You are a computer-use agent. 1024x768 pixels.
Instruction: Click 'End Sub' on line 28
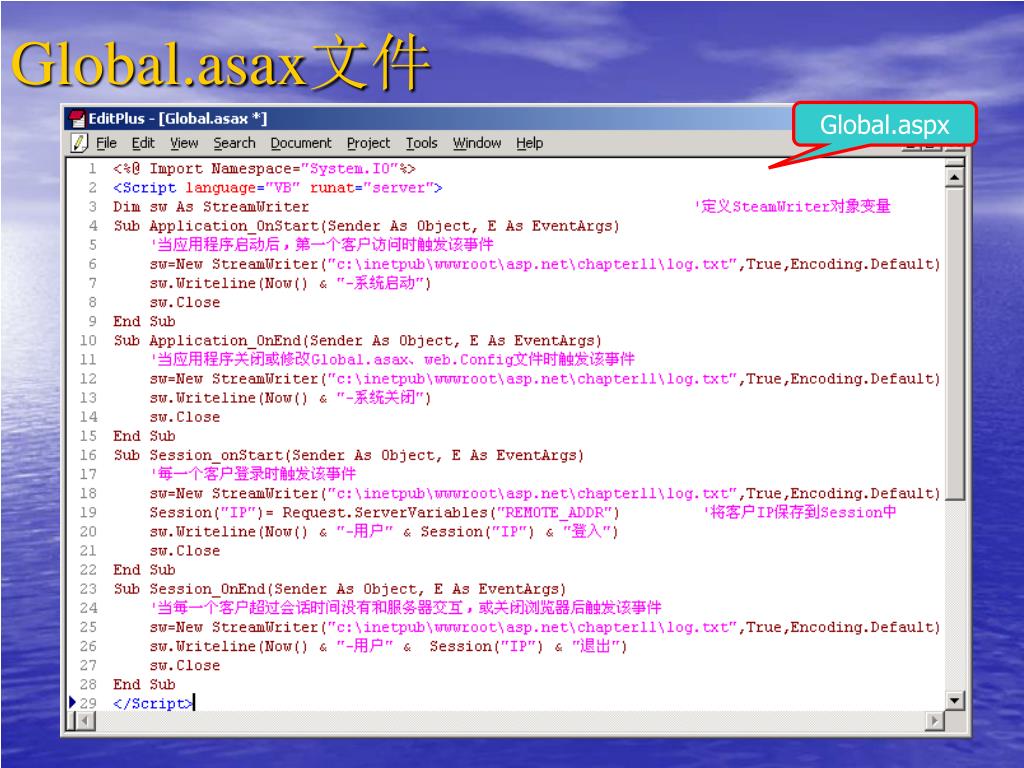pos(144,684)
